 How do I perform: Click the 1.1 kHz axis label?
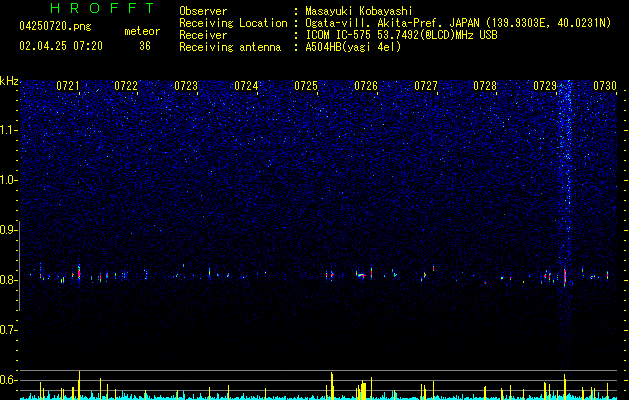click(8, 130)
